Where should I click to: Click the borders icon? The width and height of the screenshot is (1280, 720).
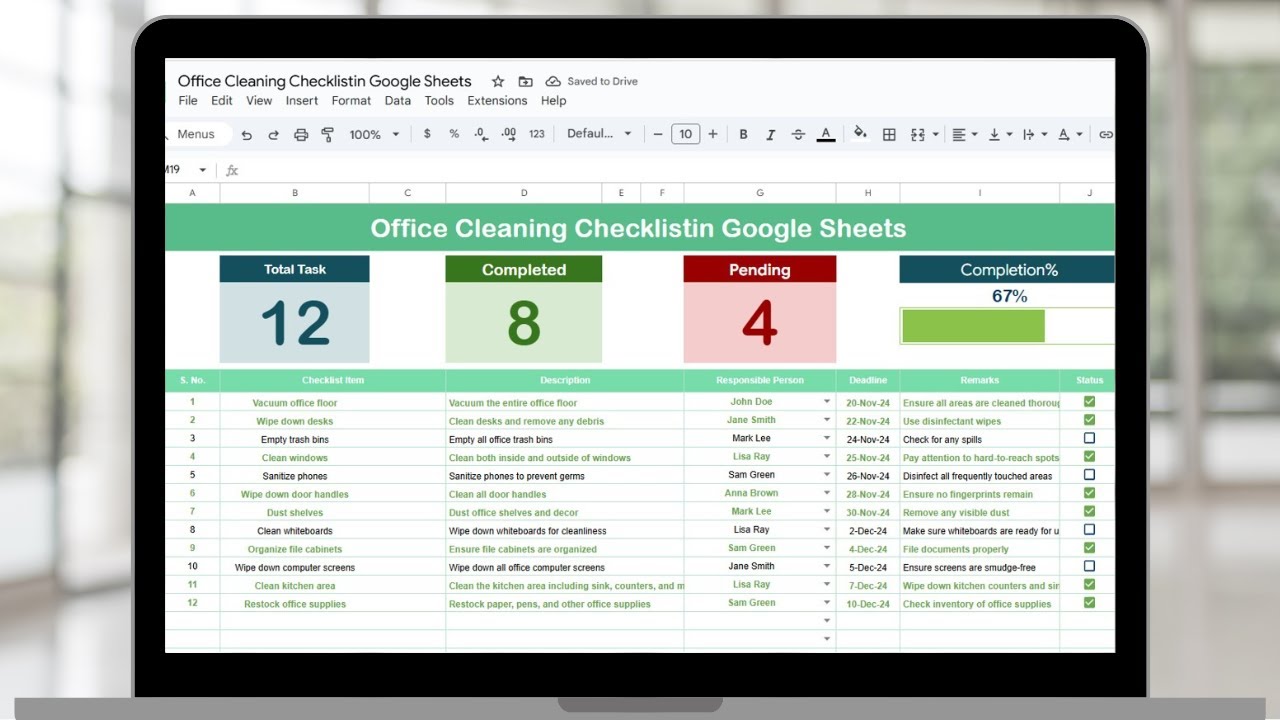[x=889, y=134]
